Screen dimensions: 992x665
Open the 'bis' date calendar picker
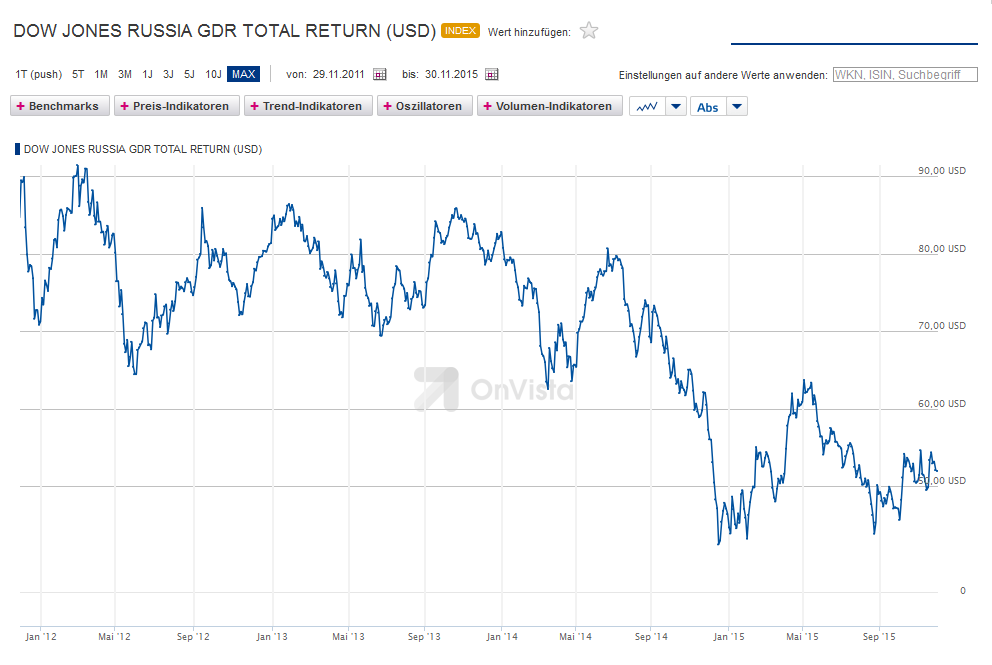point(492,75)
